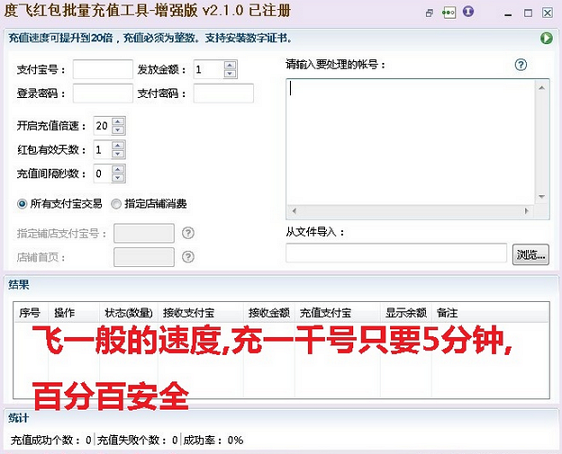
Task: Click account list scrollbar down arrow
Action: coord(542,197)
